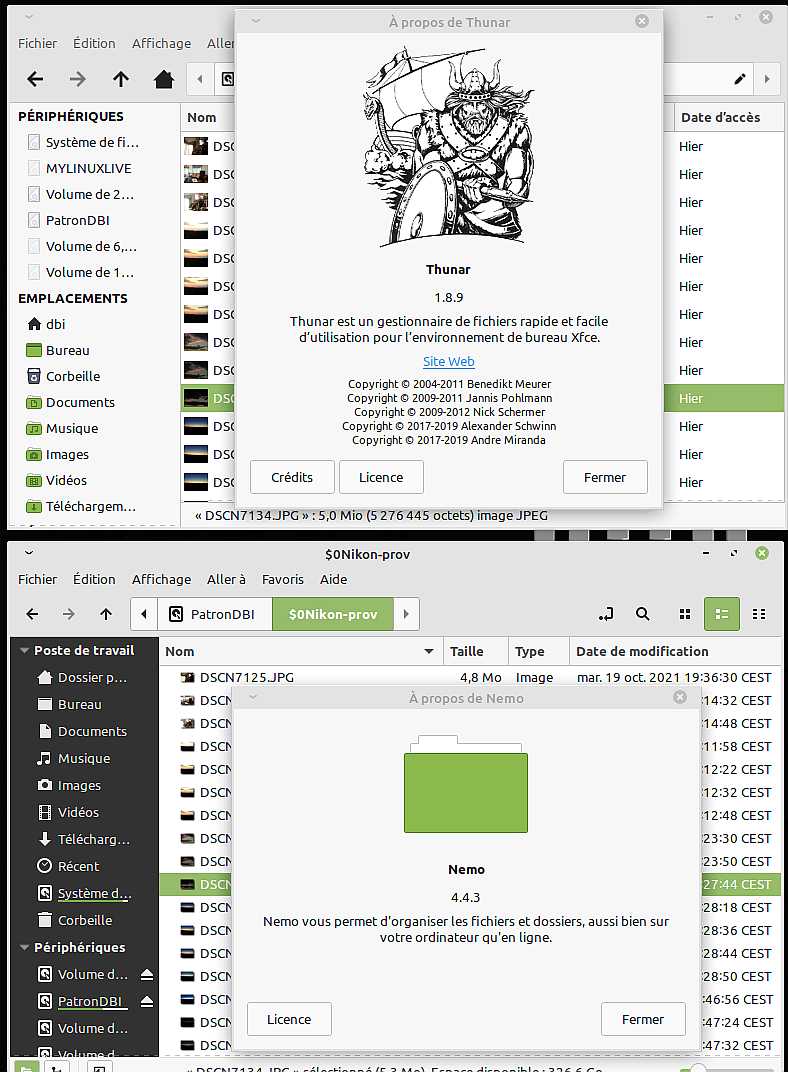Switch Nemo to icon view
The width and height of the screenshot is (788, 1072).
click(x=685, y=614)
